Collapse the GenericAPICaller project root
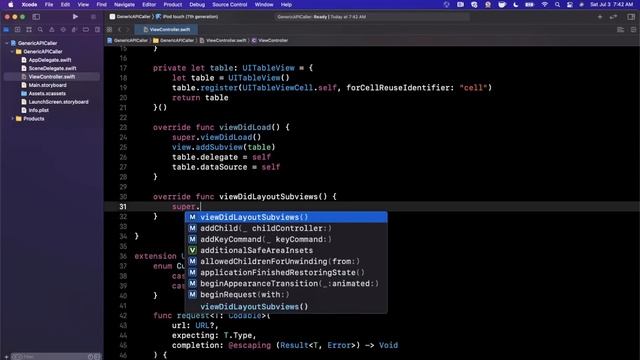640x360 pixels. (7, 43)
